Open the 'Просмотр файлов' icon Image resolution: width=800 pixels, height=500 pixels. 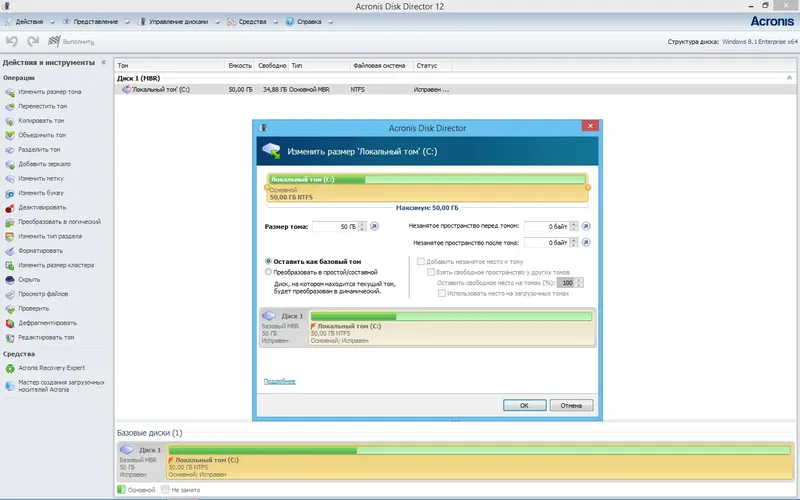point(10,294)
